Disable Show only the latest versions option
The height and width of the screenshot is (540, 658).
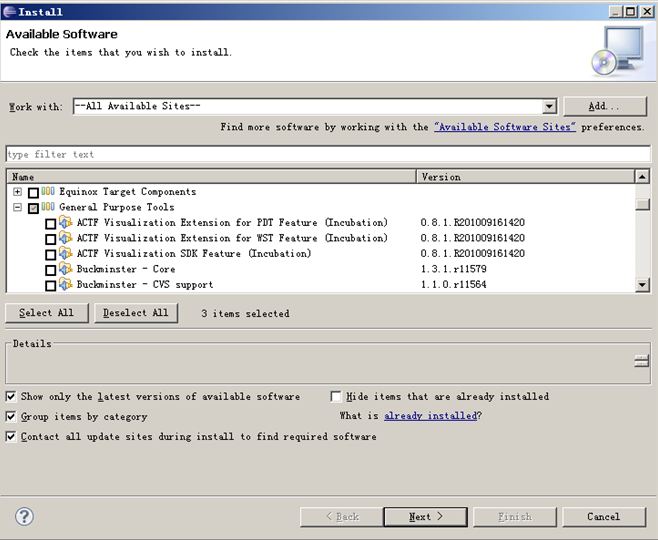click(11, 396)
